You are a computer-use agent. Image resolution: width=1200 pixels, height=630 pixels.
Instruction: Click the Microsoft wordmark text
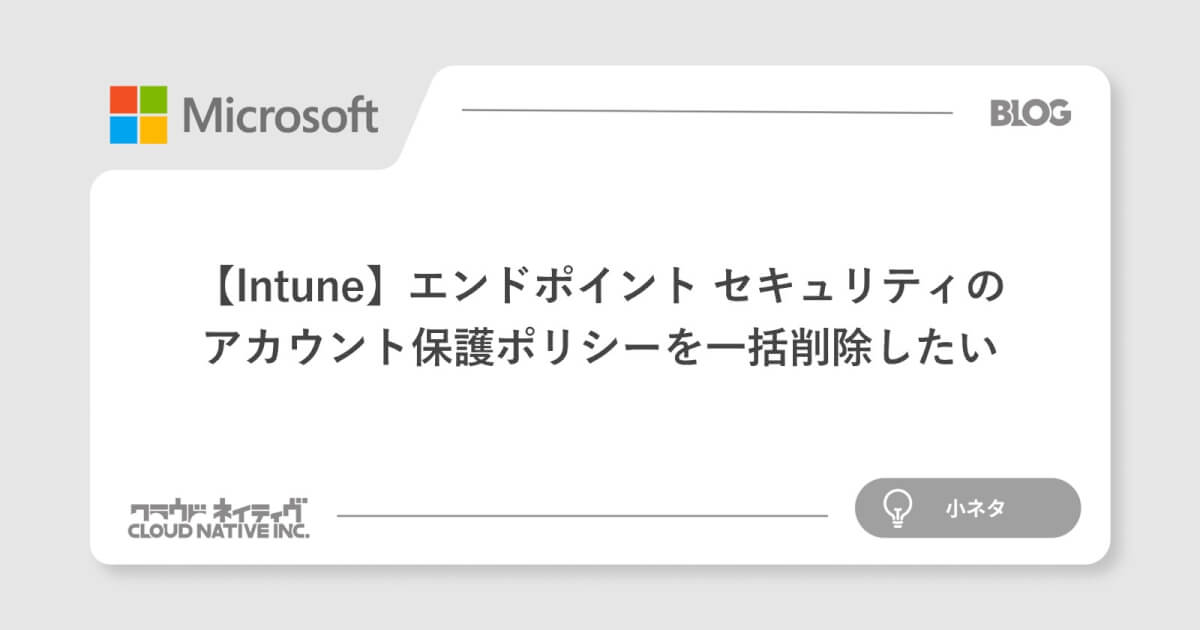[x=280, y=116]
